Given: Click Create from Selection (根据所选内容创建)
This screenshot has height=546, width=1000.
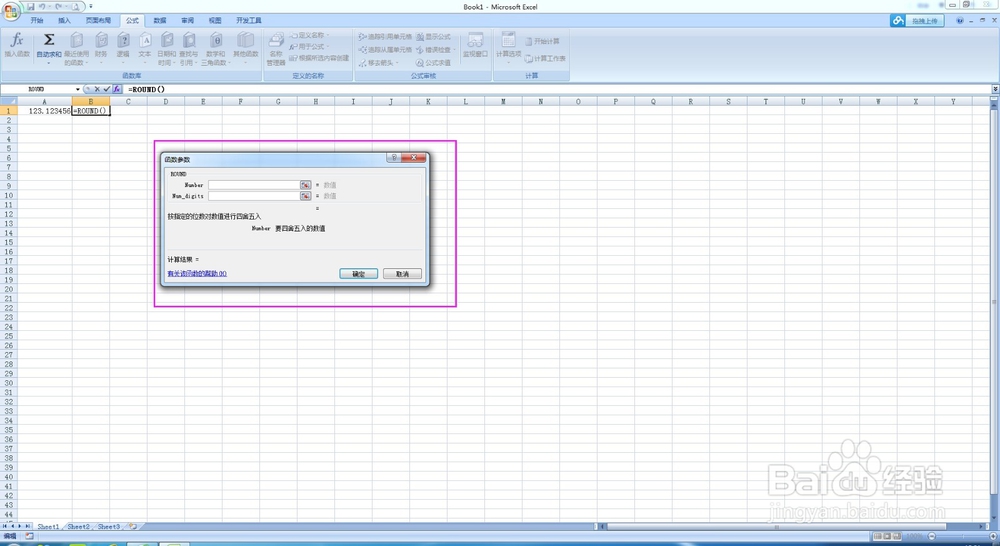Looking at the screenshot, I should point(319,58).
